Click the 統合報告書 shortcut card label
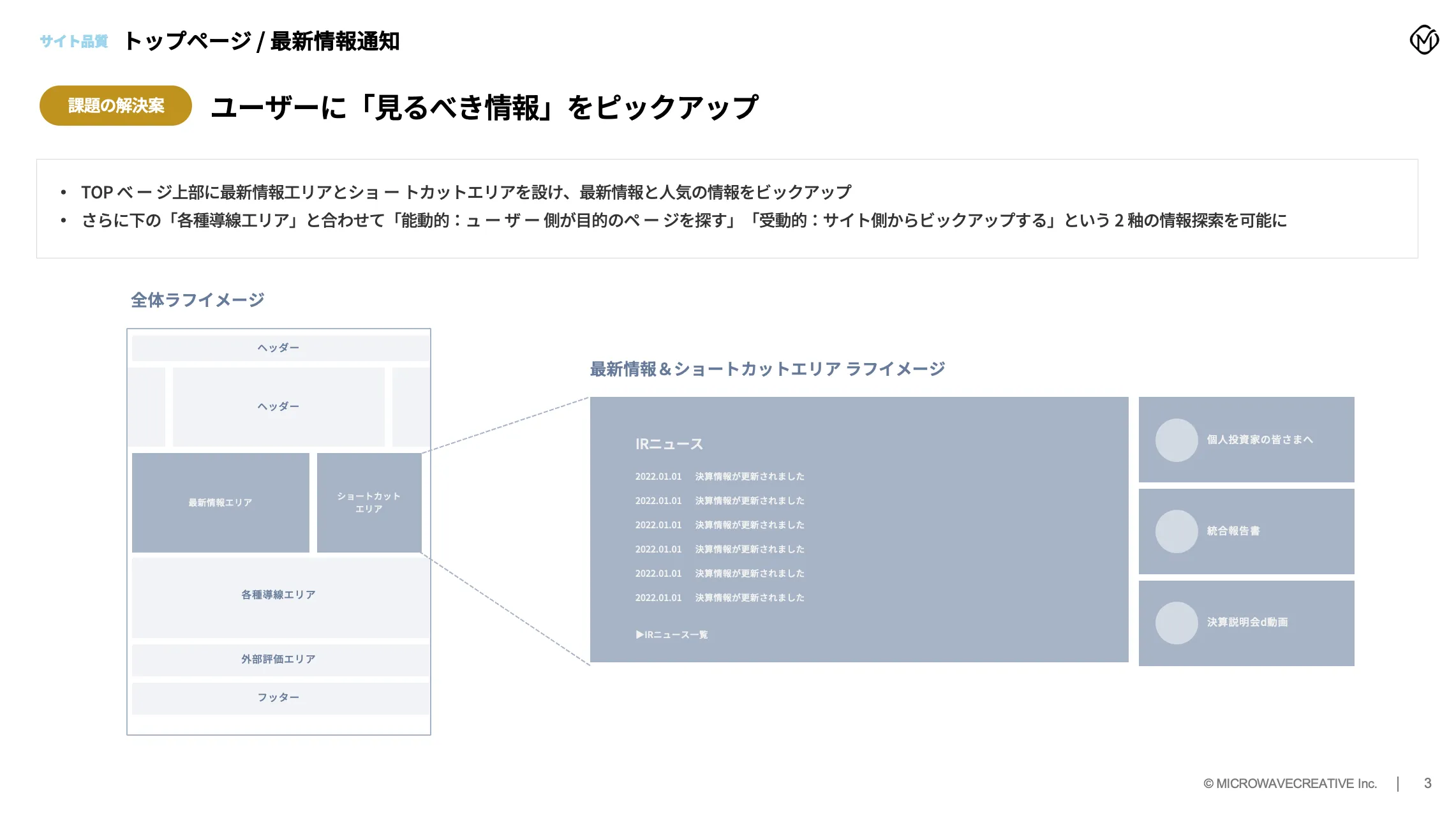Viewport: 1456px width, 818px height. click(x=1233, y=531)
